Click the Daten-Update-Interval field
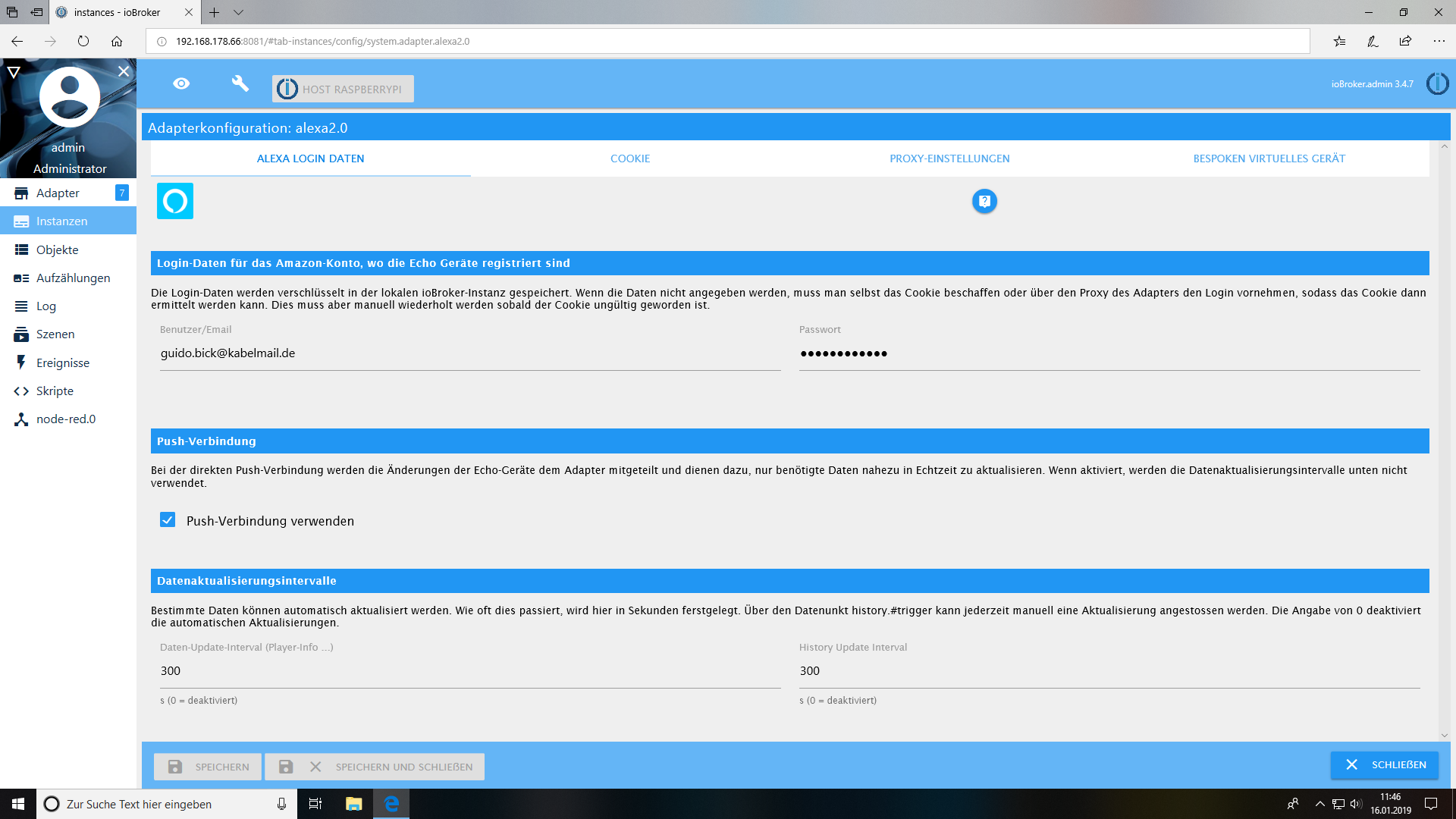The height and width of the screenshot is (819, 1456). click(470, 671)
